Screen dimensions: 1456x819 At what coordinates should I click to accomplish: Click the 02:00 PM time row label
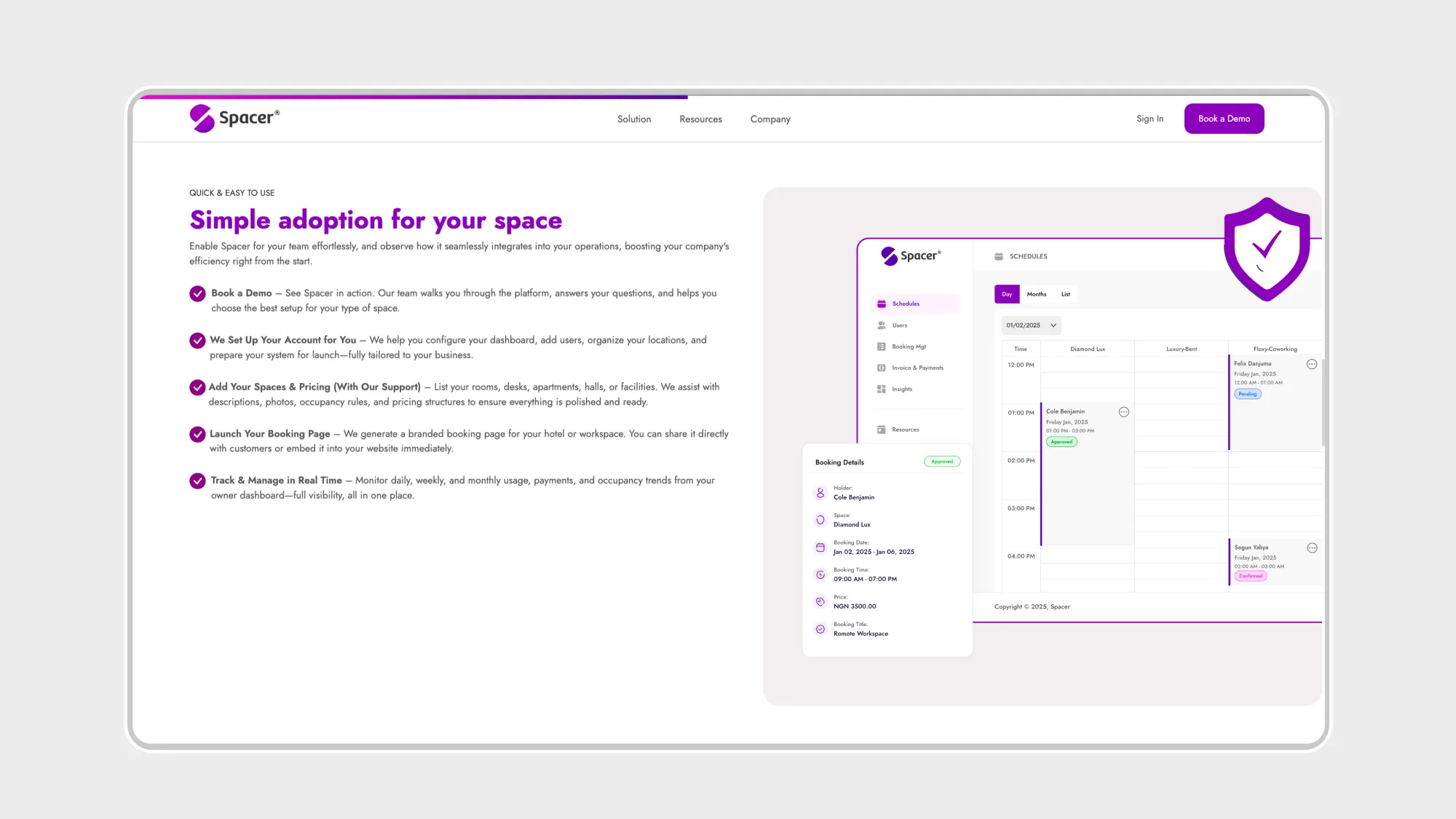pos(1021,461)
